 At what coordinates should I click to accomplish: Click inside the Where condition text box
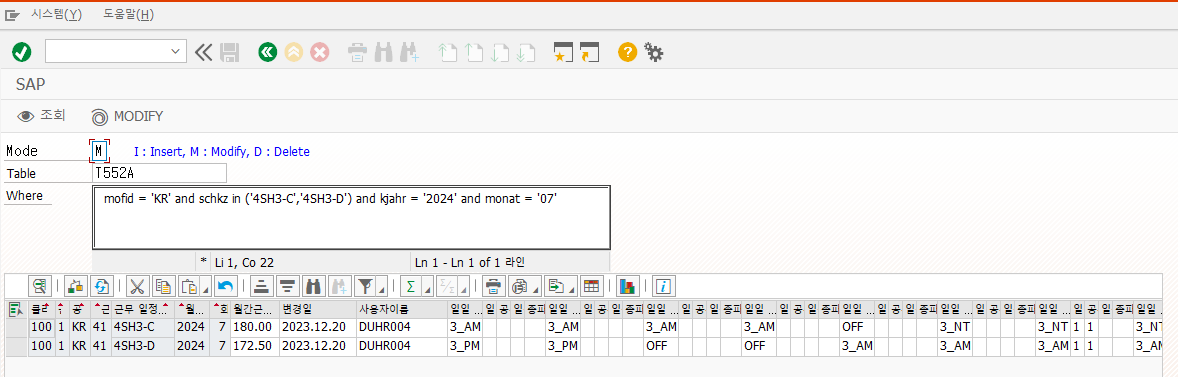[x=351, y=217]
